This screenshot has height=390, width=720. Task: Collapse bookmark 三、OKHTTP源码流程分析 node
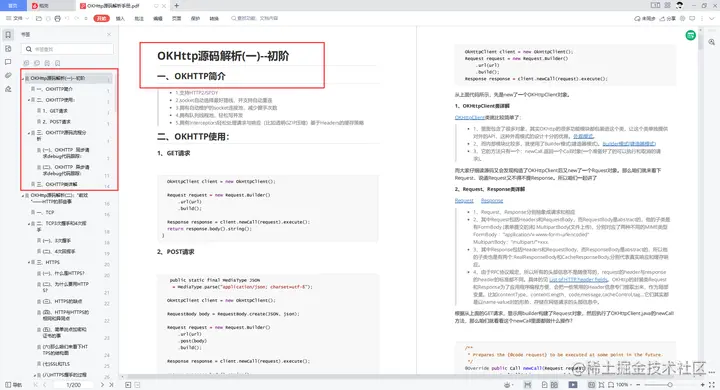pos(28,133)
